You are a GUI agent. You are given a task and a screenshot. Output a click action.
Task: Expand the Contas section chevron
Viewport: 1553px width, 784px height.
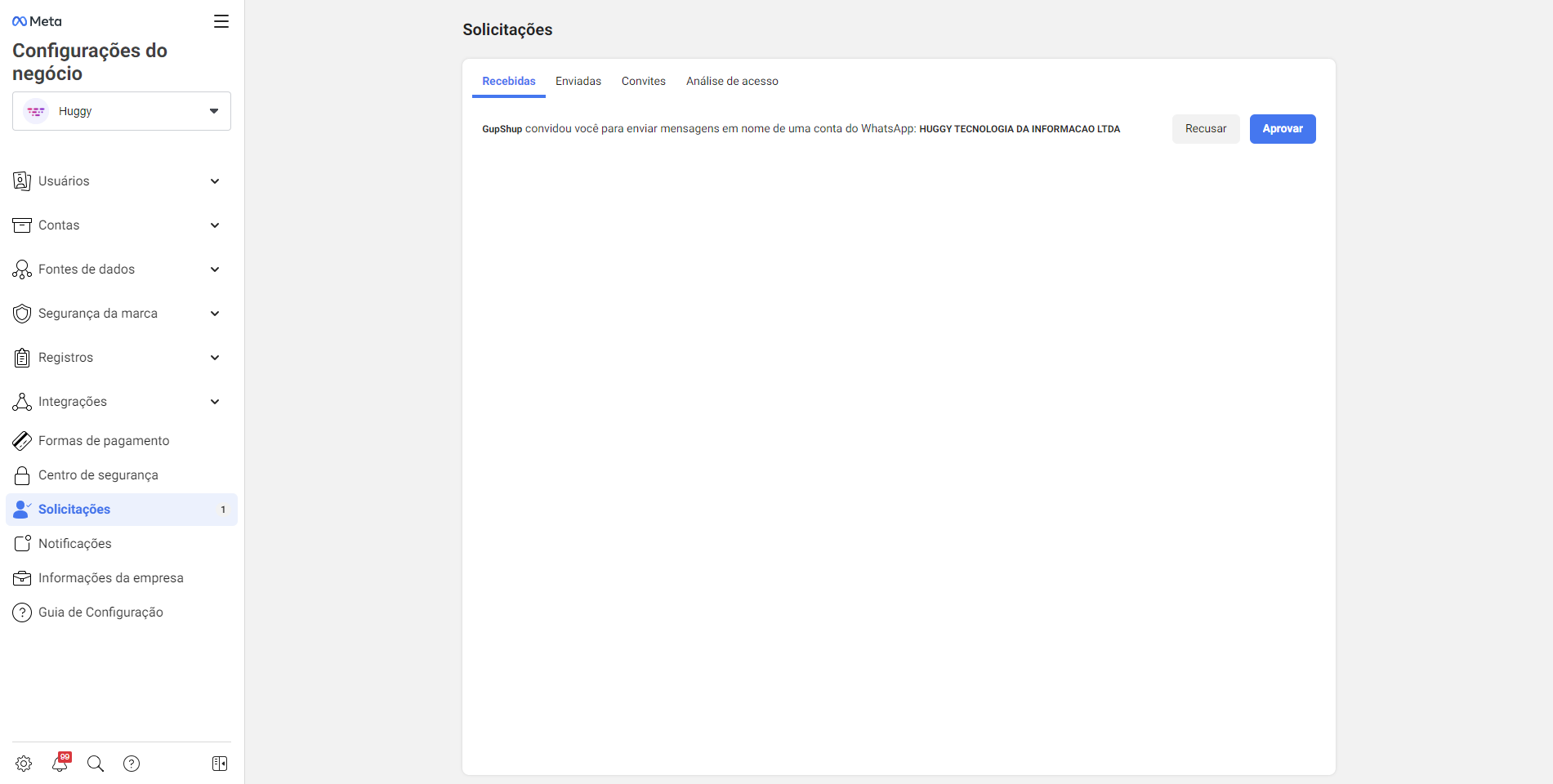pos(215,225)
